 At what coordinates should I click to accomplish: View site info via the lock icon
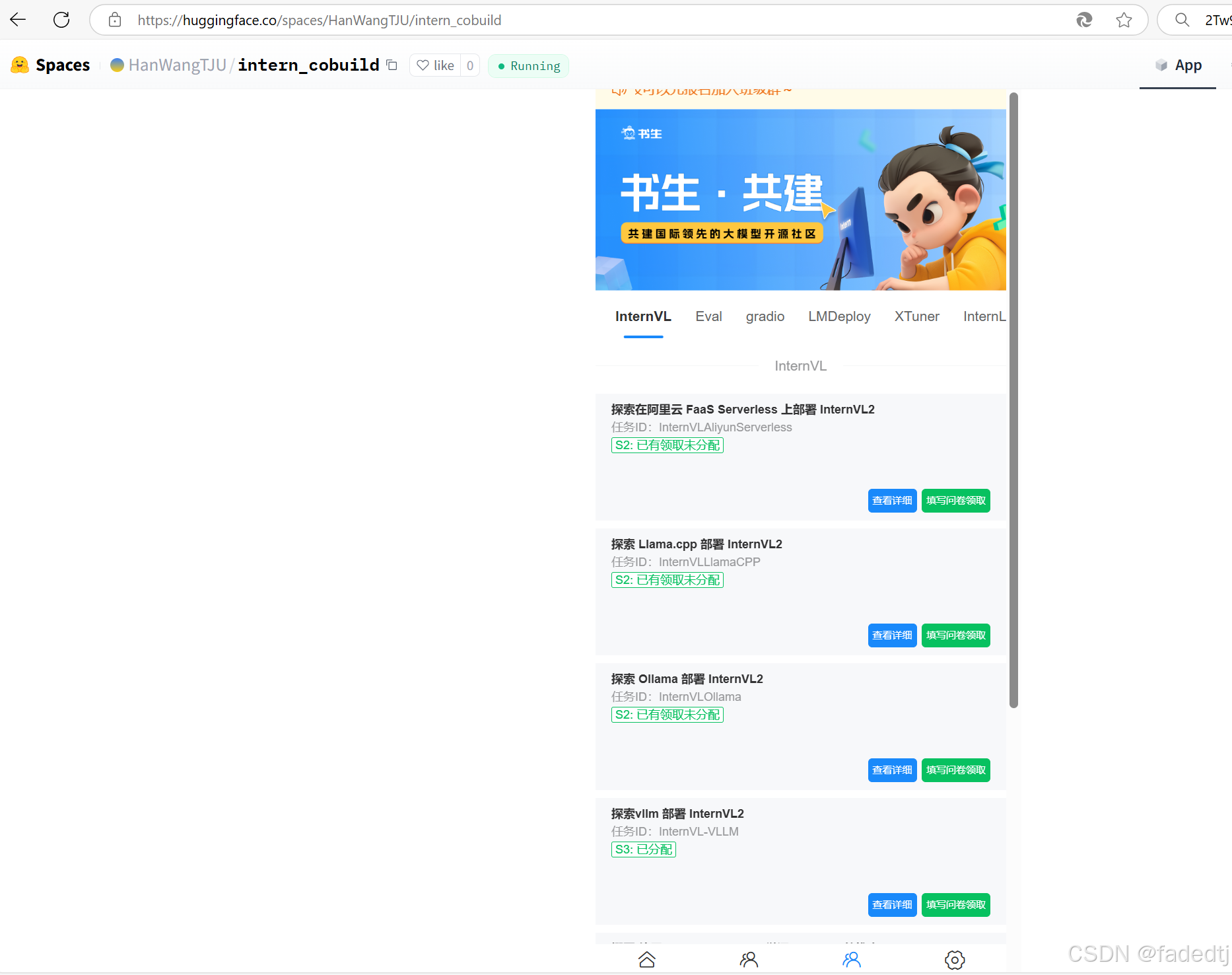tap(115, 20)
